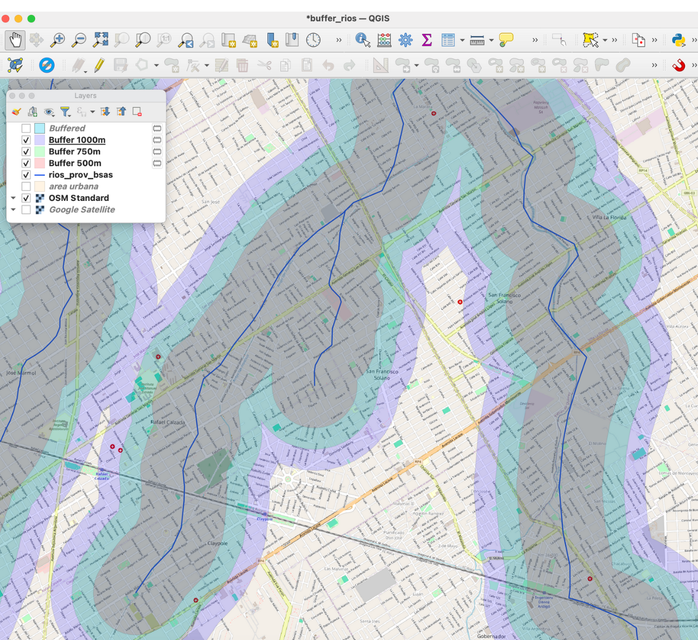Enable the Google Satellite layer checkbox
Image resolution: width=698 pixels, height=640 pixels.
click(x=26, y=210)
